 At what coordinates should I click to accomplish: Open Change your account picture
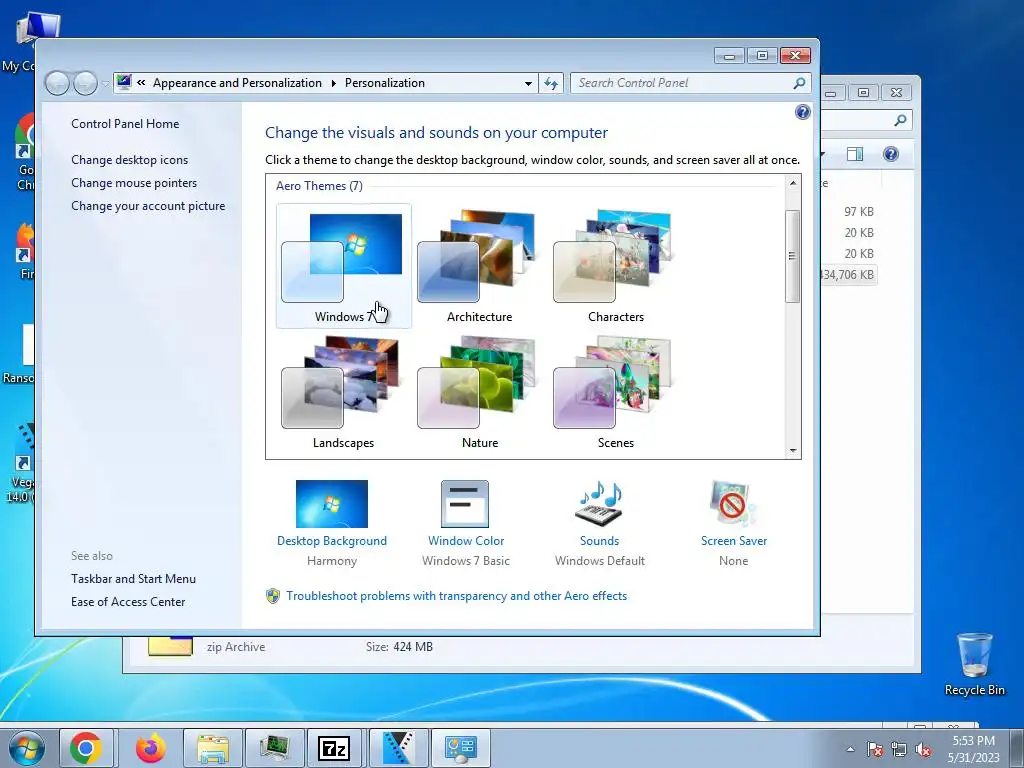148,206
